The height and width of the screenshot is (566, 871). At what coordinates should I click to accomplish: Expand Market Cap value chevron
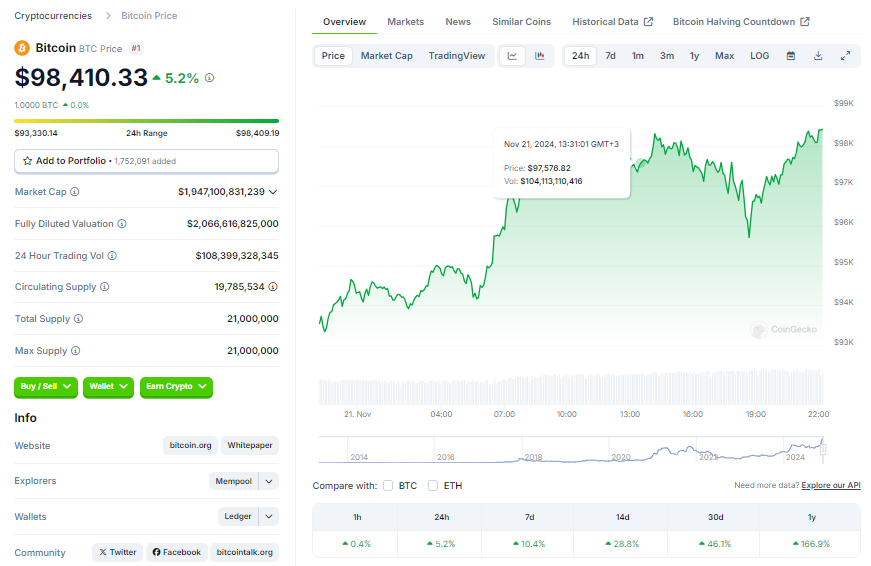coord(273,192)
